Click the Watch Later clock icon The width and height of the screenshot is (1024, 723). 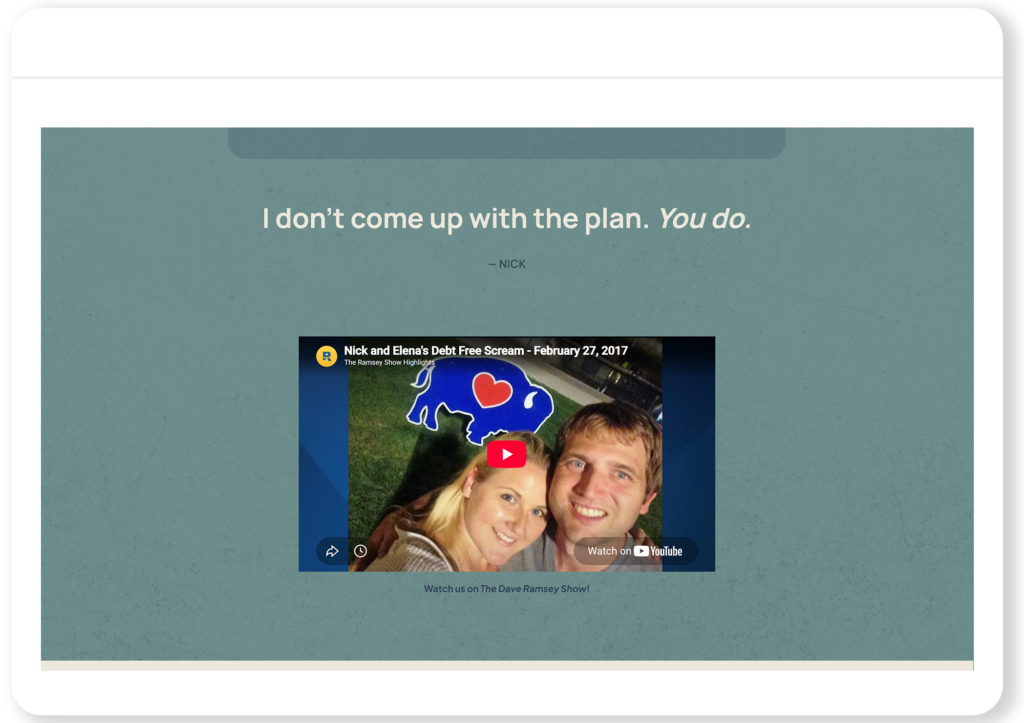coord(360,551)
